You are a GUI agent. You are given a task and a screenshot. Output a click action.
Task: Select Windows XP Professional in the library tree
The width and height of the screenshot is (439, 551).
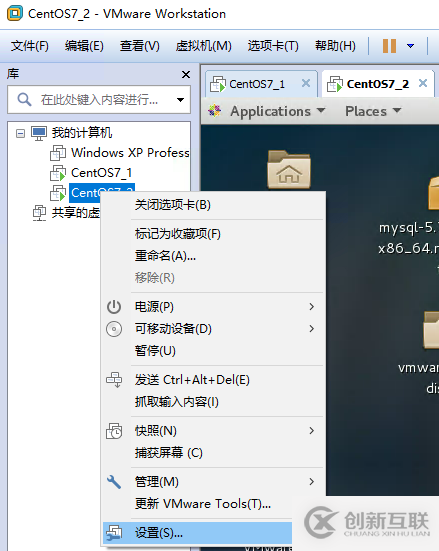pyautogui.click(x=130, y=153)
